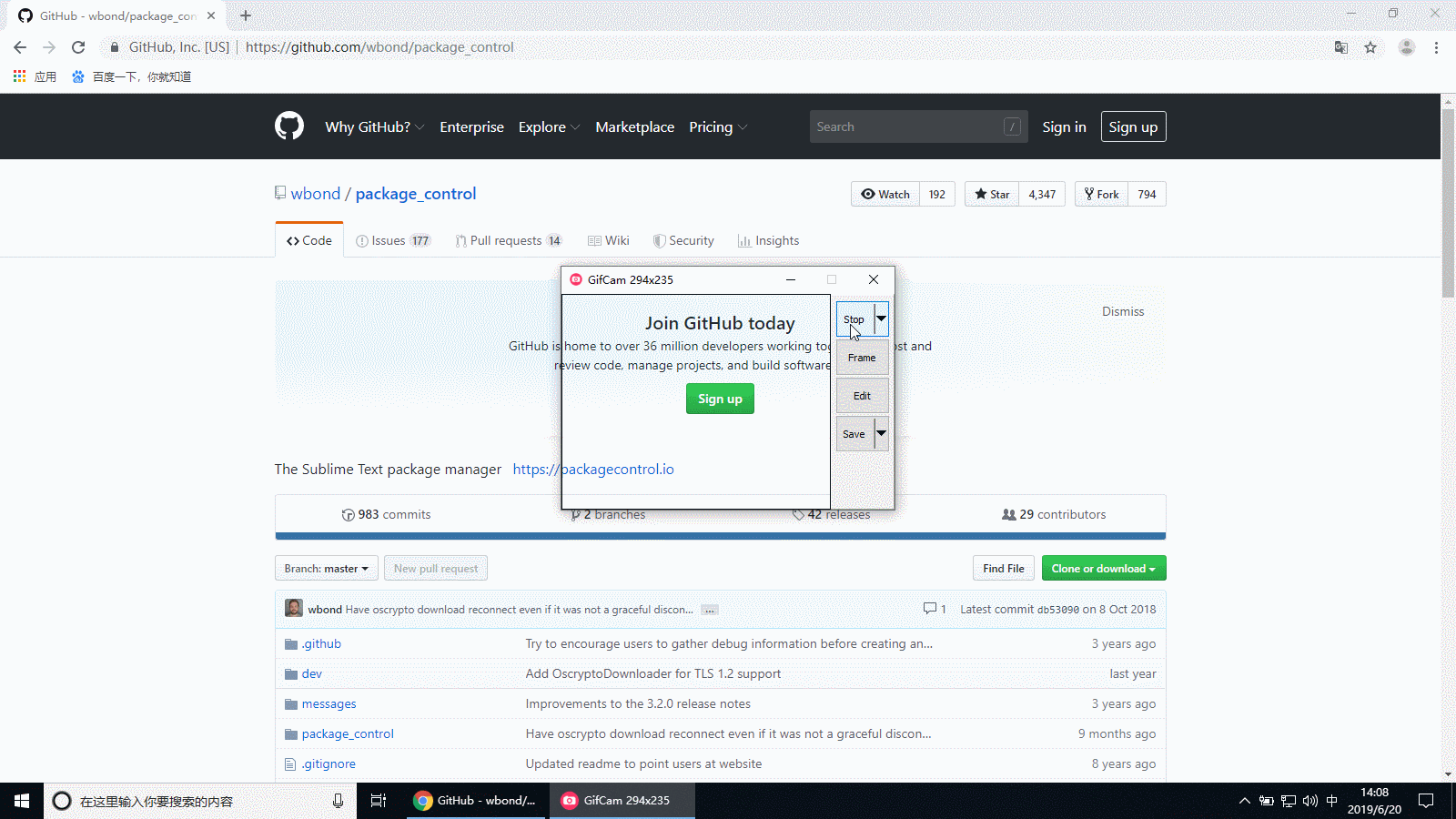Image resolution: width=1456 pixels, height=819 pixels.
Task: Close the GitHub browser tab
Action: pyautogui.click(x=211, y=15)
